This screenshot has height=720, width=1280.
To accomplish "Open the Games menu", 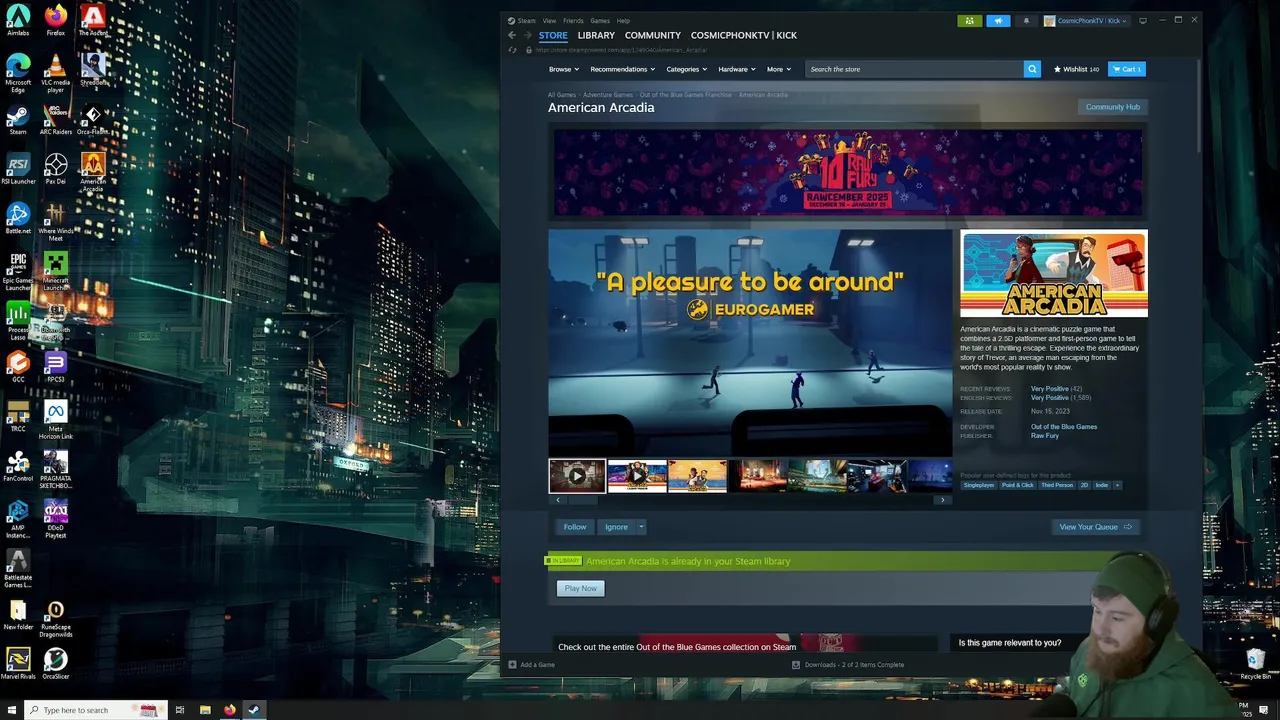I will tap(600, 20).
